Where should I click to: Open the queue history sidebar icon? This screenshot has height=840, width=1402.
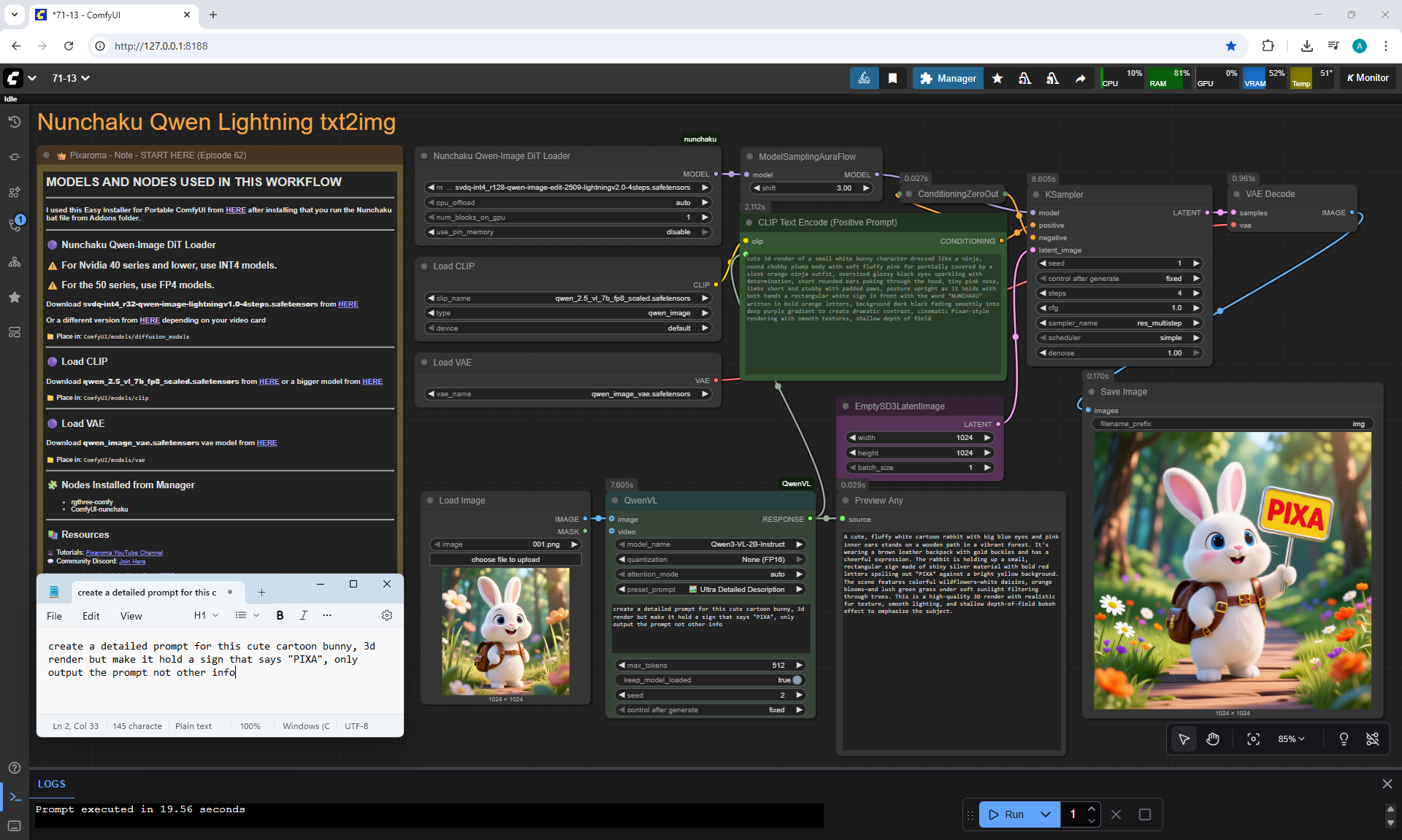[14, 122]
